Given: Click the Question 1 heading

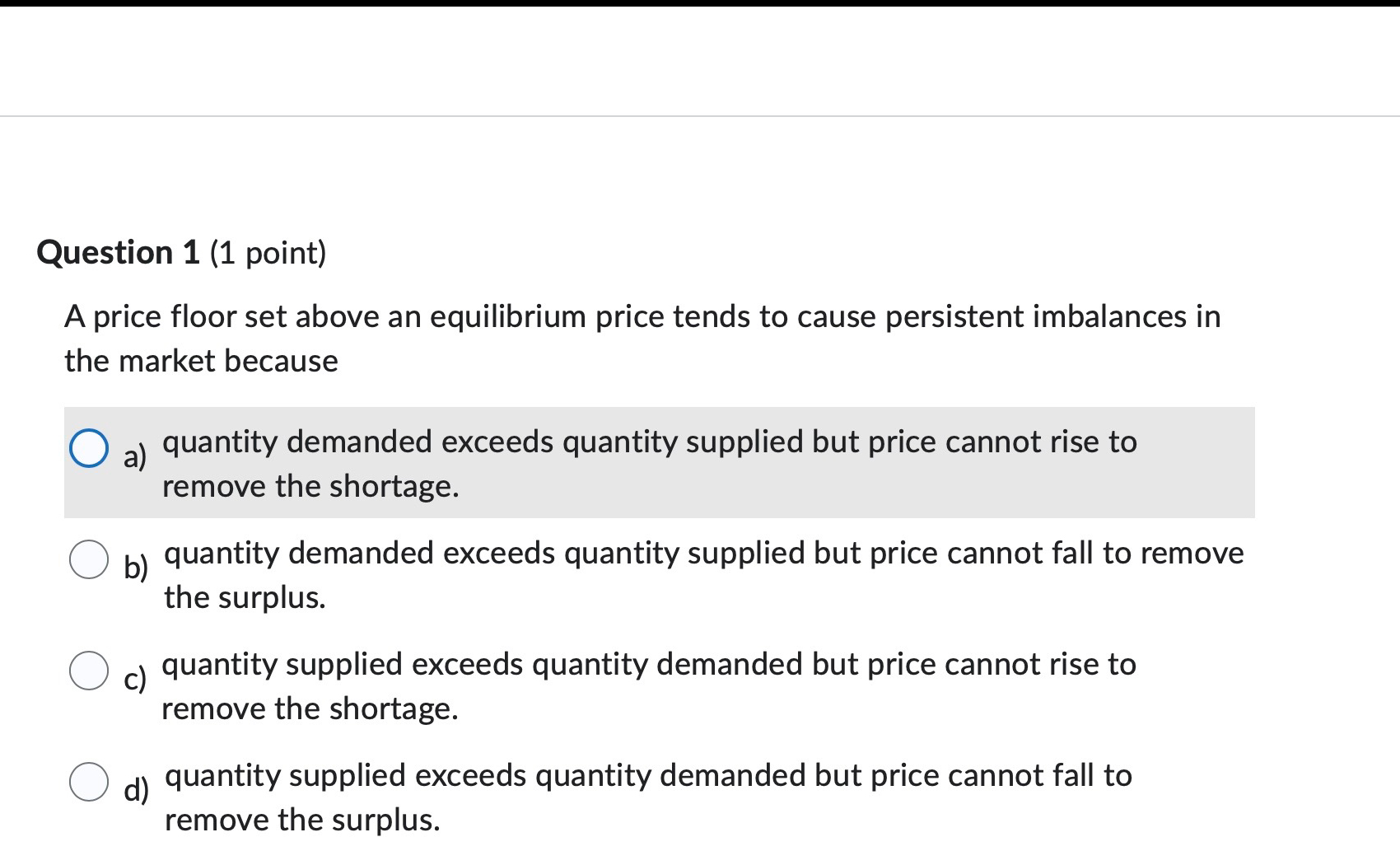Looking at the screenshot, I should click(118, 251).
